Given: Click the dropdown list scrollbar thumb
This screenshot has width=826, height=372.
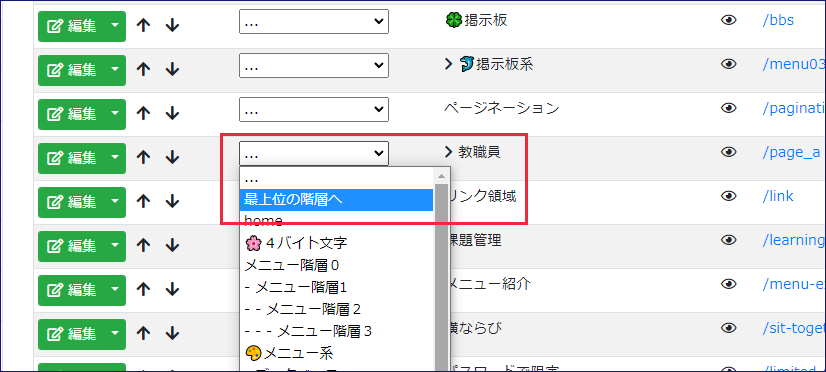Looking at the screenshot, I should [441, 277].
